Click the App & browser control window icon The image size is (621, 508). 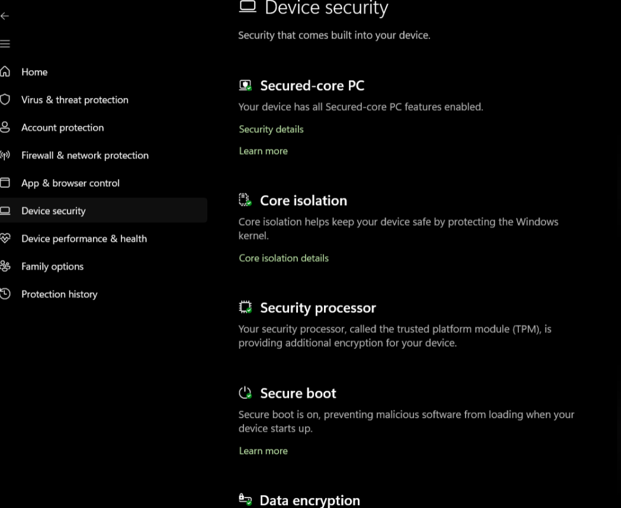[5, 183]
